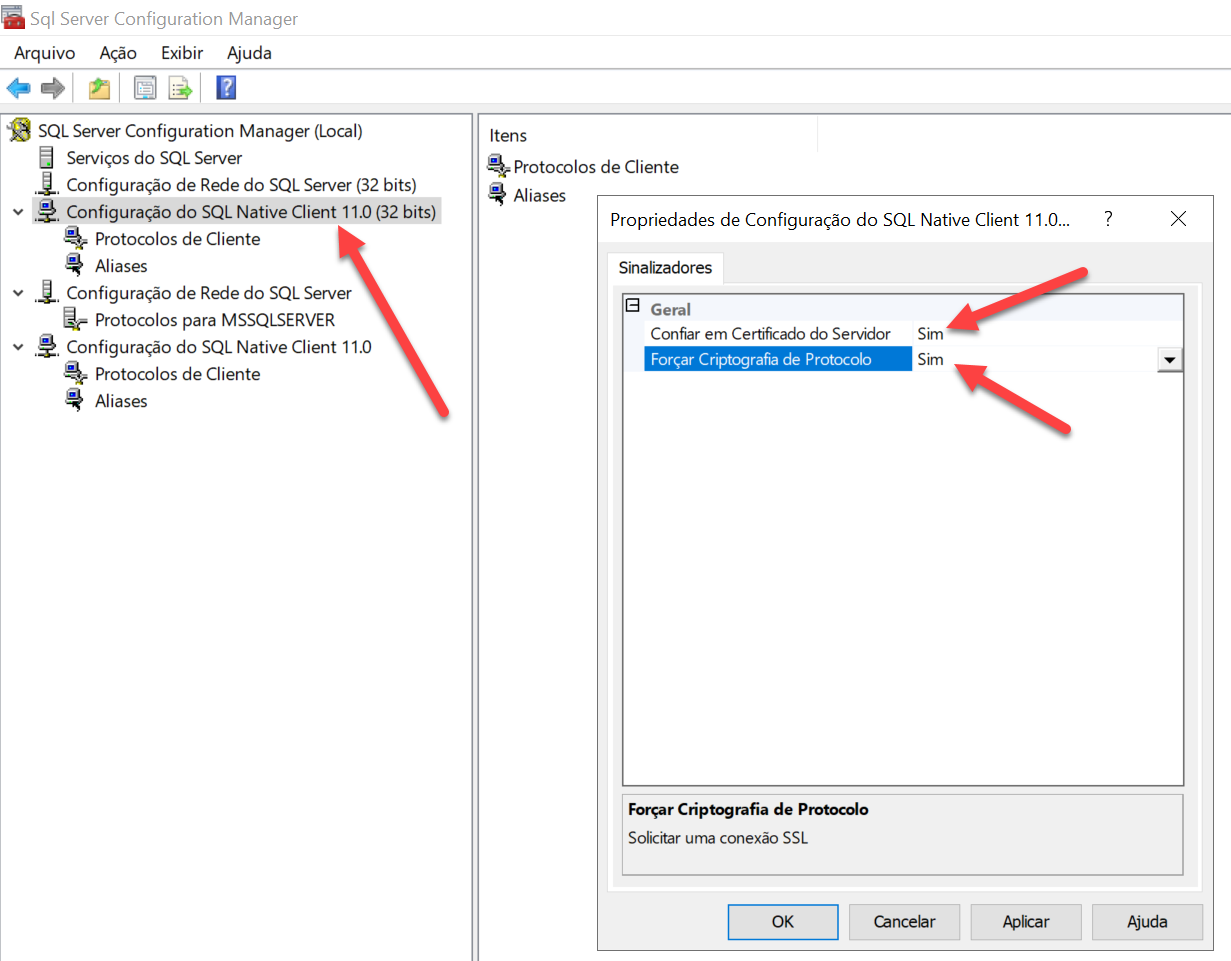Click the Sql Server Configuration Manager title bar icon
Viewport: 1231px width, 961px height.
pos(14,18)
